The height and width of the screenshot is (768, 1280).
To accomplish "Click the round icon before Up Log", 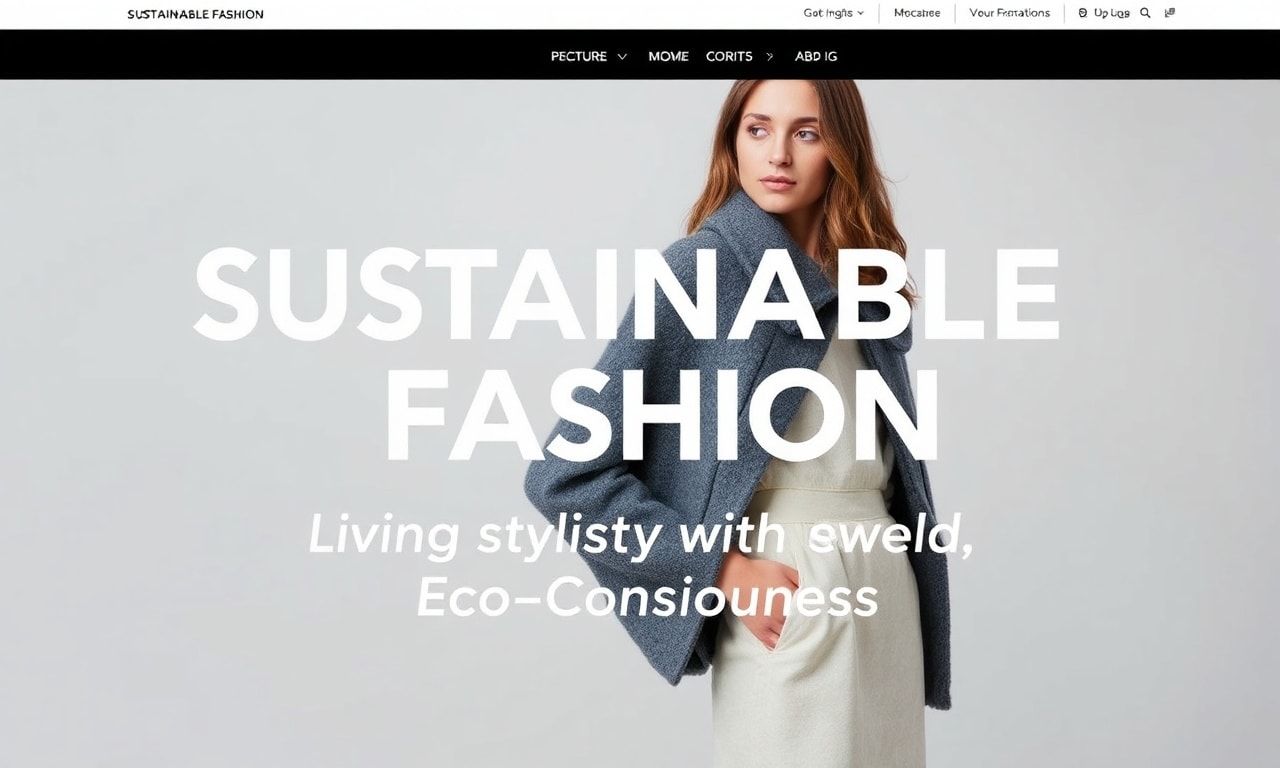I will (x=1083, y=13).
